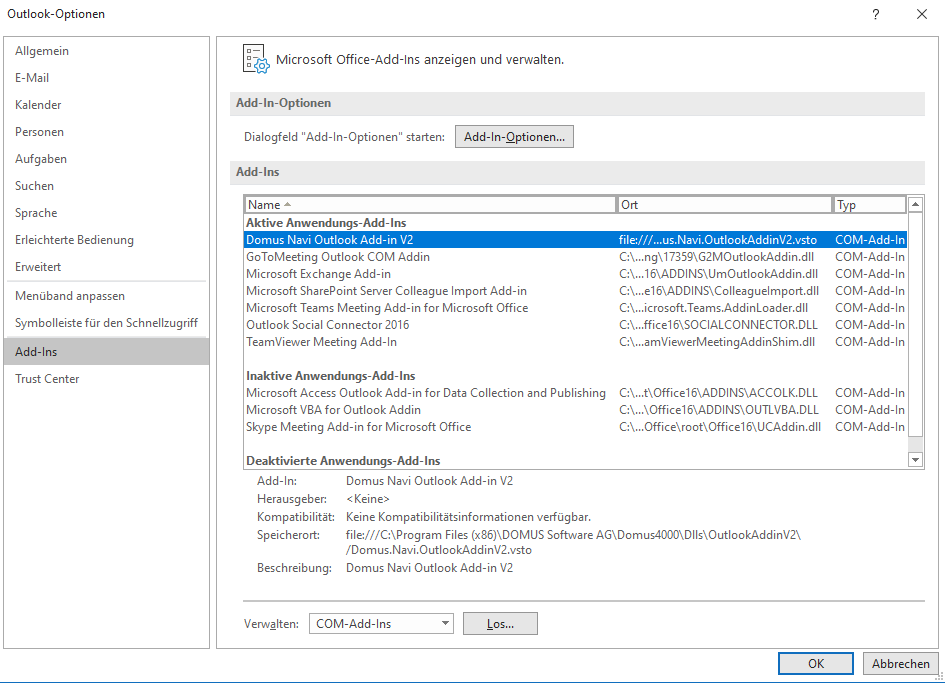Screen dimensions: 945x683
Task: Click the add-in list scroll down arrow
Action: pos(915,460)
